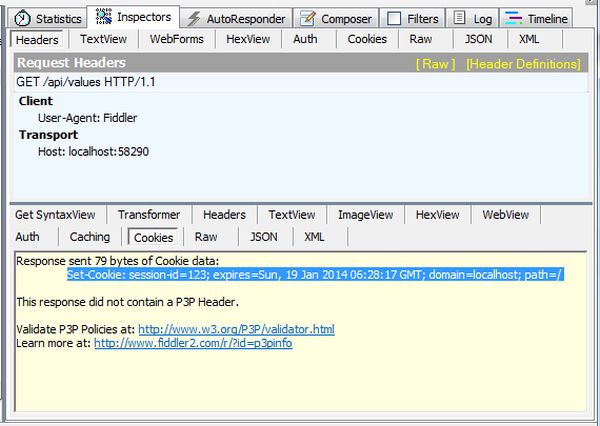Open request HexView tab

pos(248,39)
